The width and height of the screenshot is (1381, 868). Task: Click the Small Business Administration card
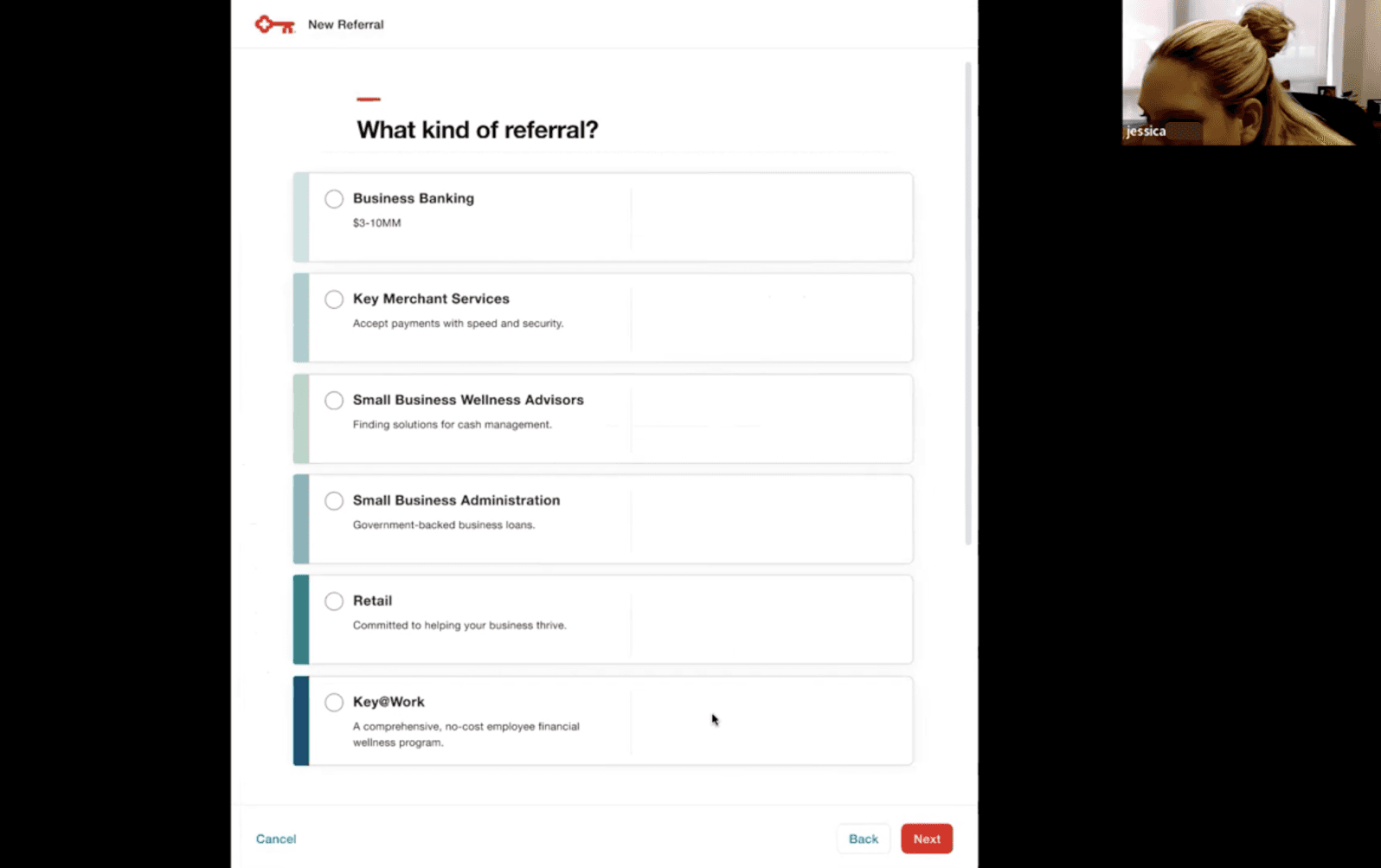click(602, 518)
